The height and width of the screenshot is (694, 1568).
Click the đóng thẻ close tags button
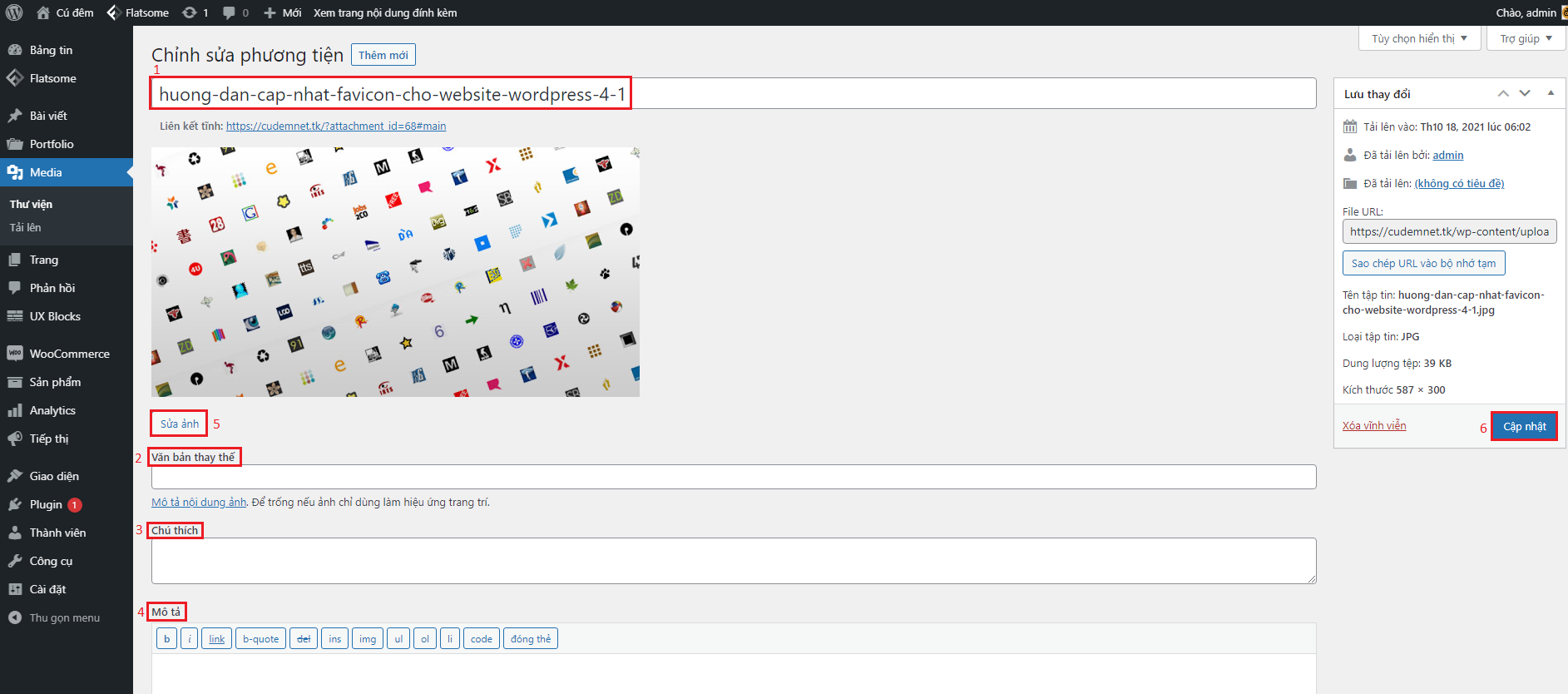pos(531,639)
